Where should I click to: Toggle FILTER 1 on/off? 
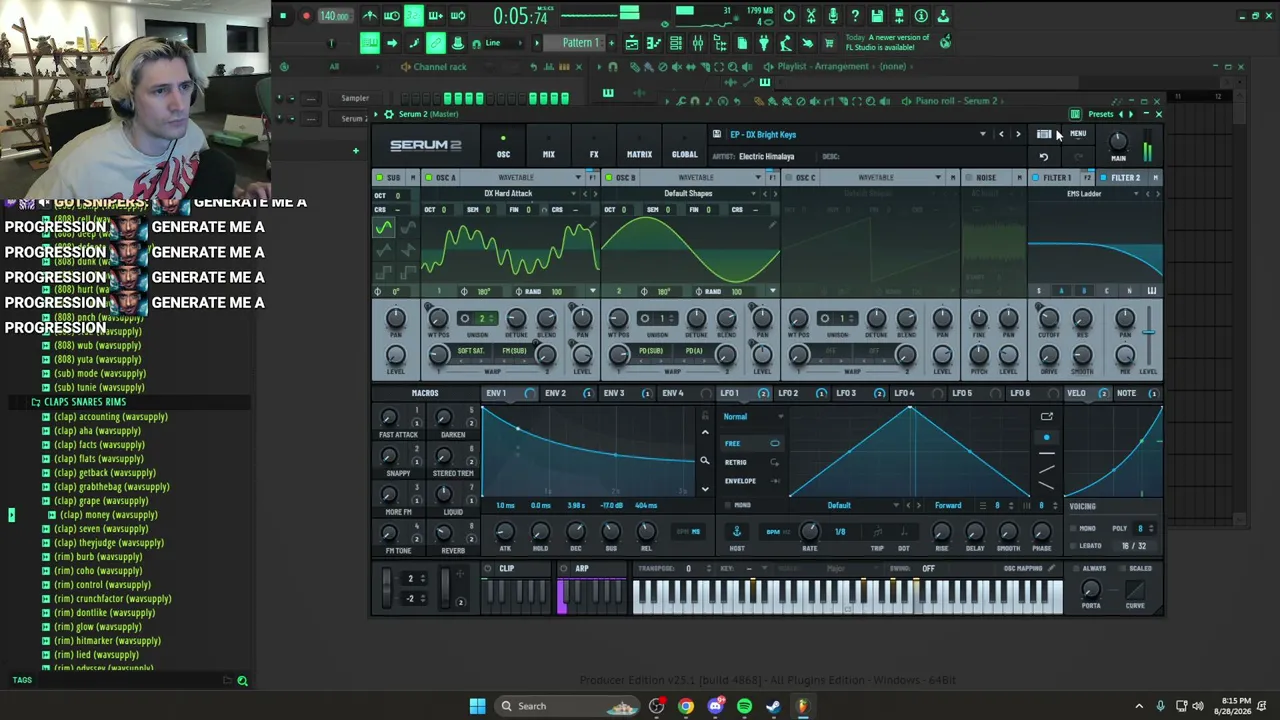pyautogui.click(x=1036, y=178)
